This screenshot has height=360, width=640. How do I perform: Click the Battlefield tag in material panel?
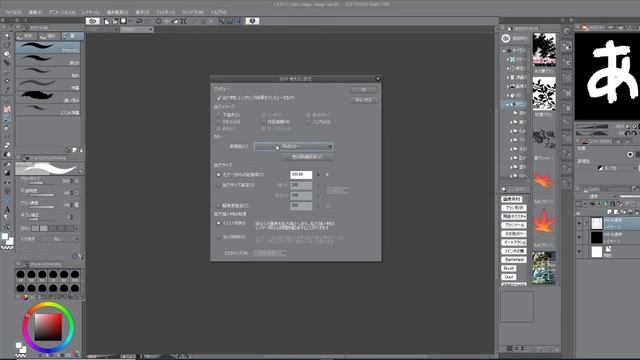514,260
